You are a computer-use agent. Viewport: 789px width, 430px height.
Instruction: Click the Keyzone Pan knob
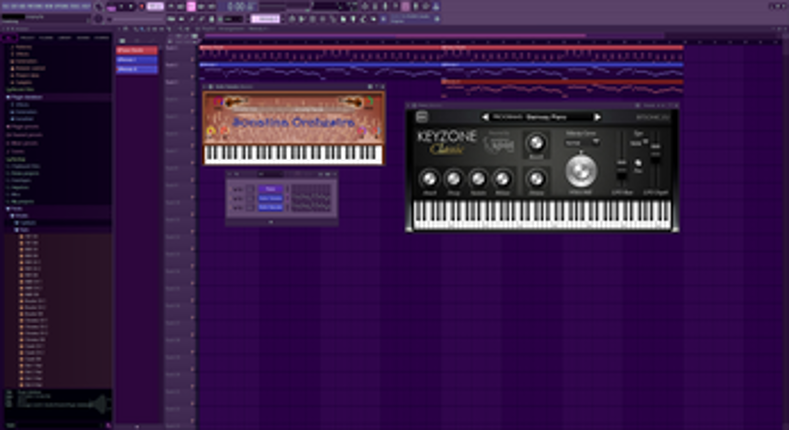[x=638, y=163]
